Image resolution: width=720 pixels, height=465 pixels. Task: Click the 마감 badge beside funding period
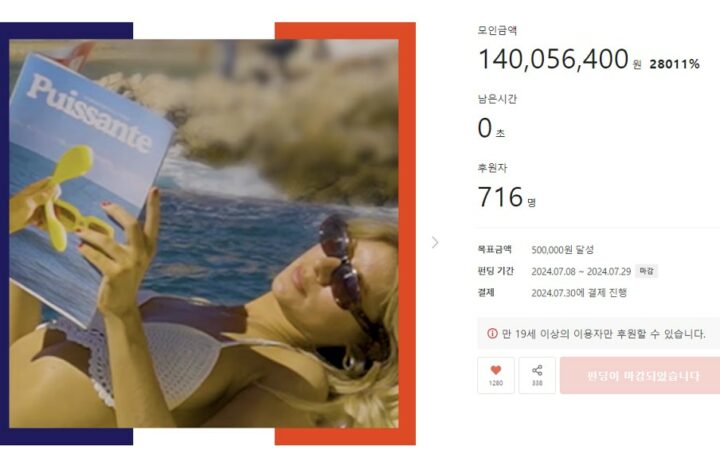647,271
